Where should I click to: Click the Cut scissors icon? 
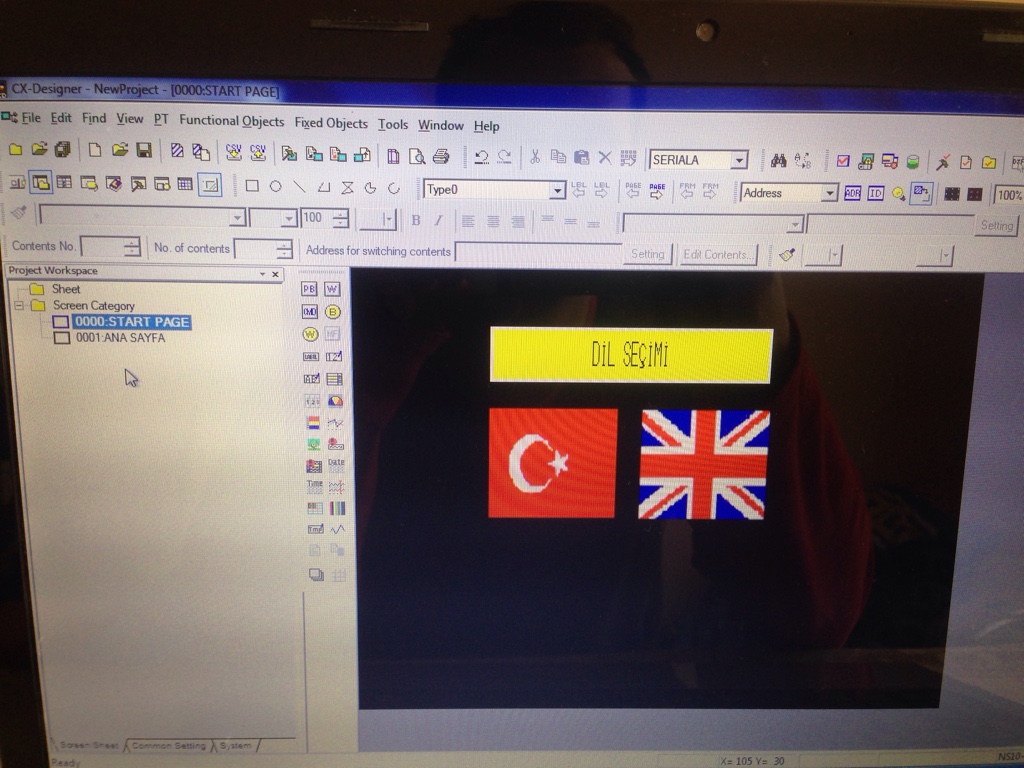pos(535,157)
